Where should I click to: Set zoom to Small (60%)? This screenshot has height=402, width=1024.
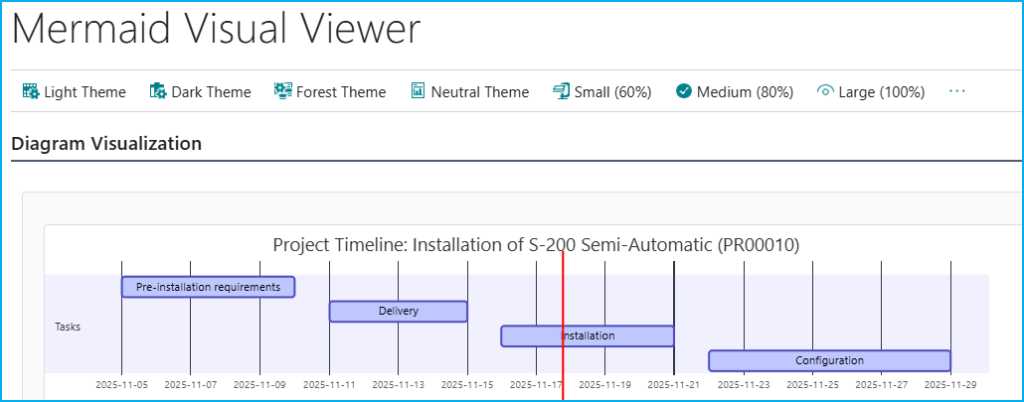pos(613,92)
